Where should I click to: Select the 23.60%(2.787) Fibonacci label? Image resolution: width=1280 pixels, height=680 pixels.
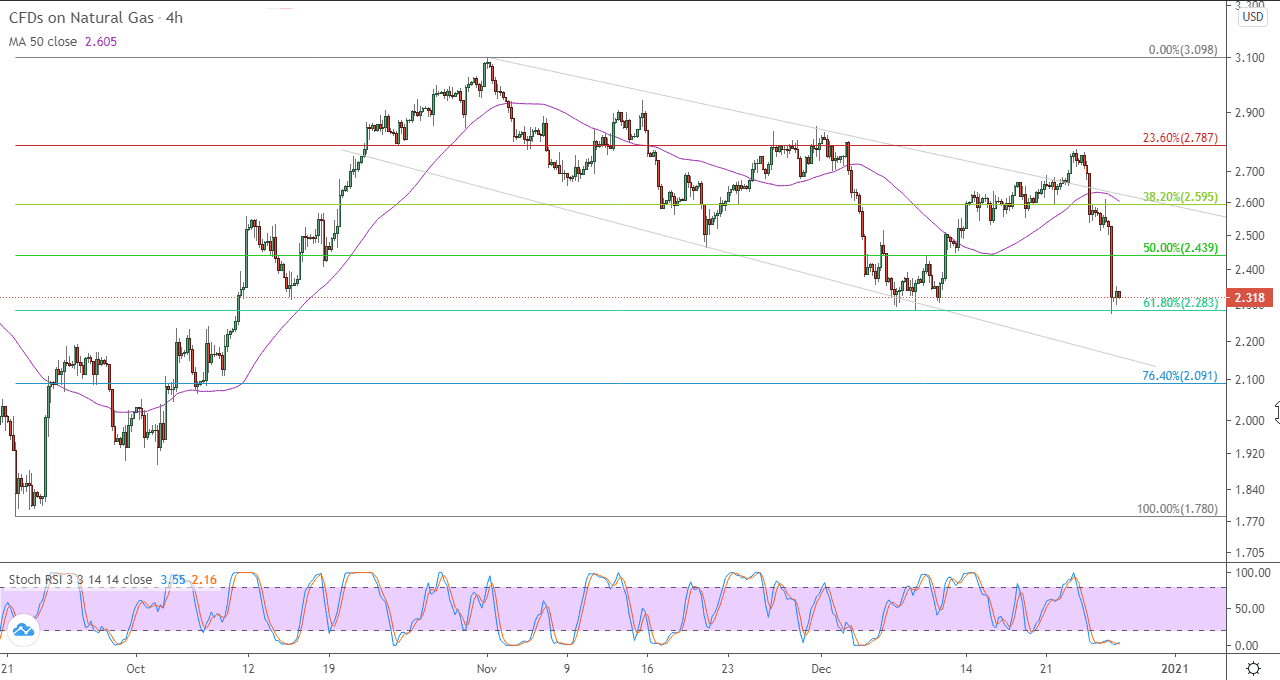click(x=1180, y=138)
